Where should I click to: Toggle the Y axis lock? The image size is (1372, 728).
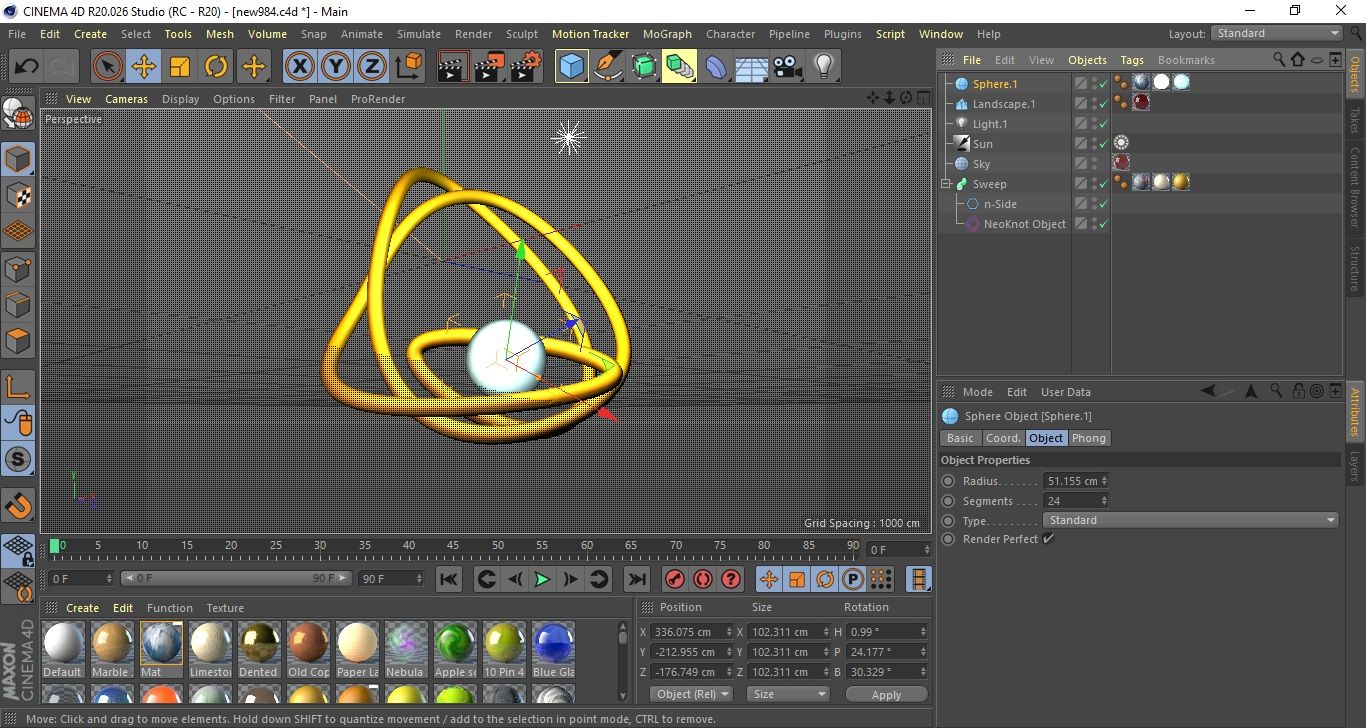[x=336, y=67]
